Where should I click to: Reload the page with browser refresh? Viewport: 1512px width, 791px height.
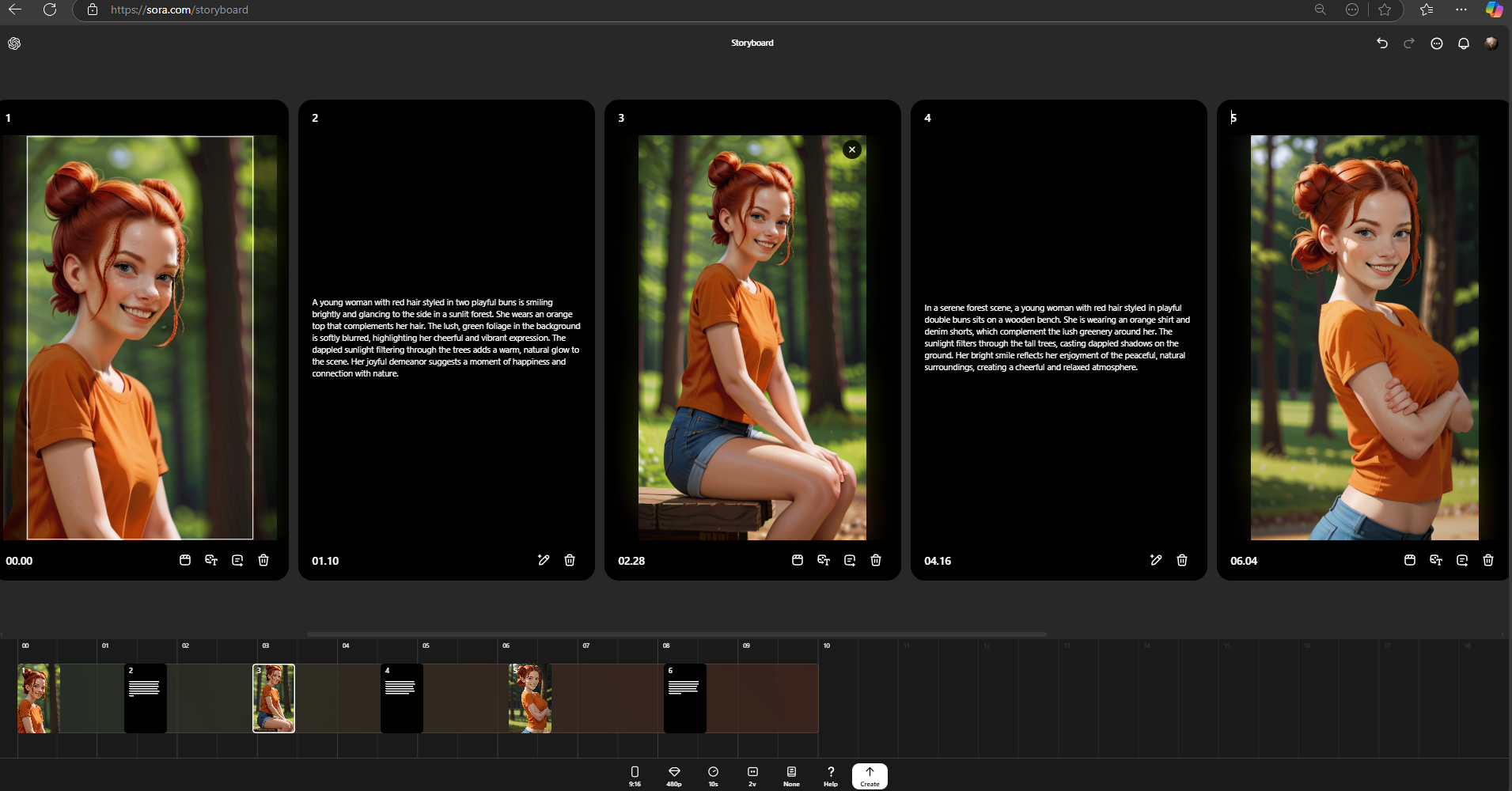(x=50, y=9)
